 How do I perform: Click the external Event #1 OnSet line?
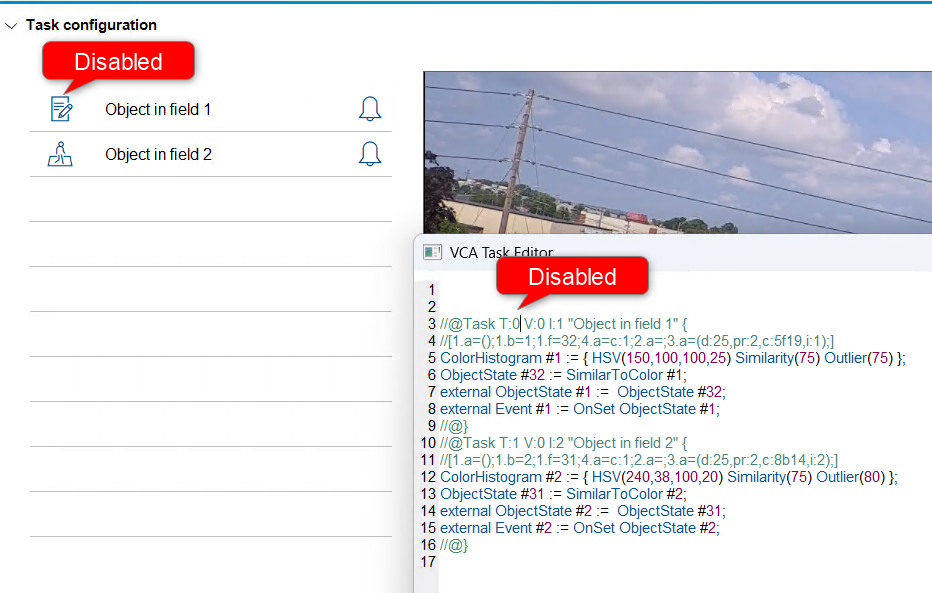point(580,409)
